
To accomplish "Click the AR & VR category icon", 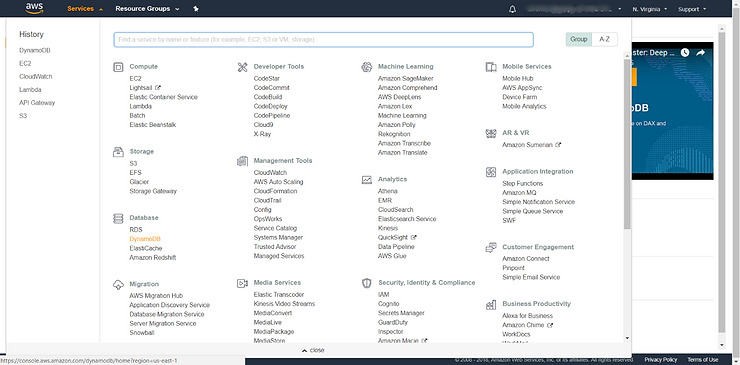I will click(491, 134).
